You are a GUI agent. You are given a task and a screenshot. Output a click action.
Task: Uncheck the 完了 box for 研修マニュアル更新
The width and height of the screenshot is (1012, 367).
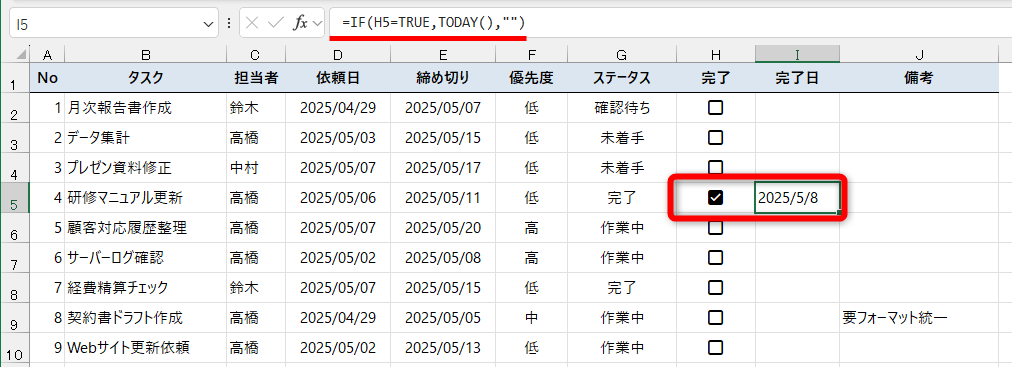(715, 197)
